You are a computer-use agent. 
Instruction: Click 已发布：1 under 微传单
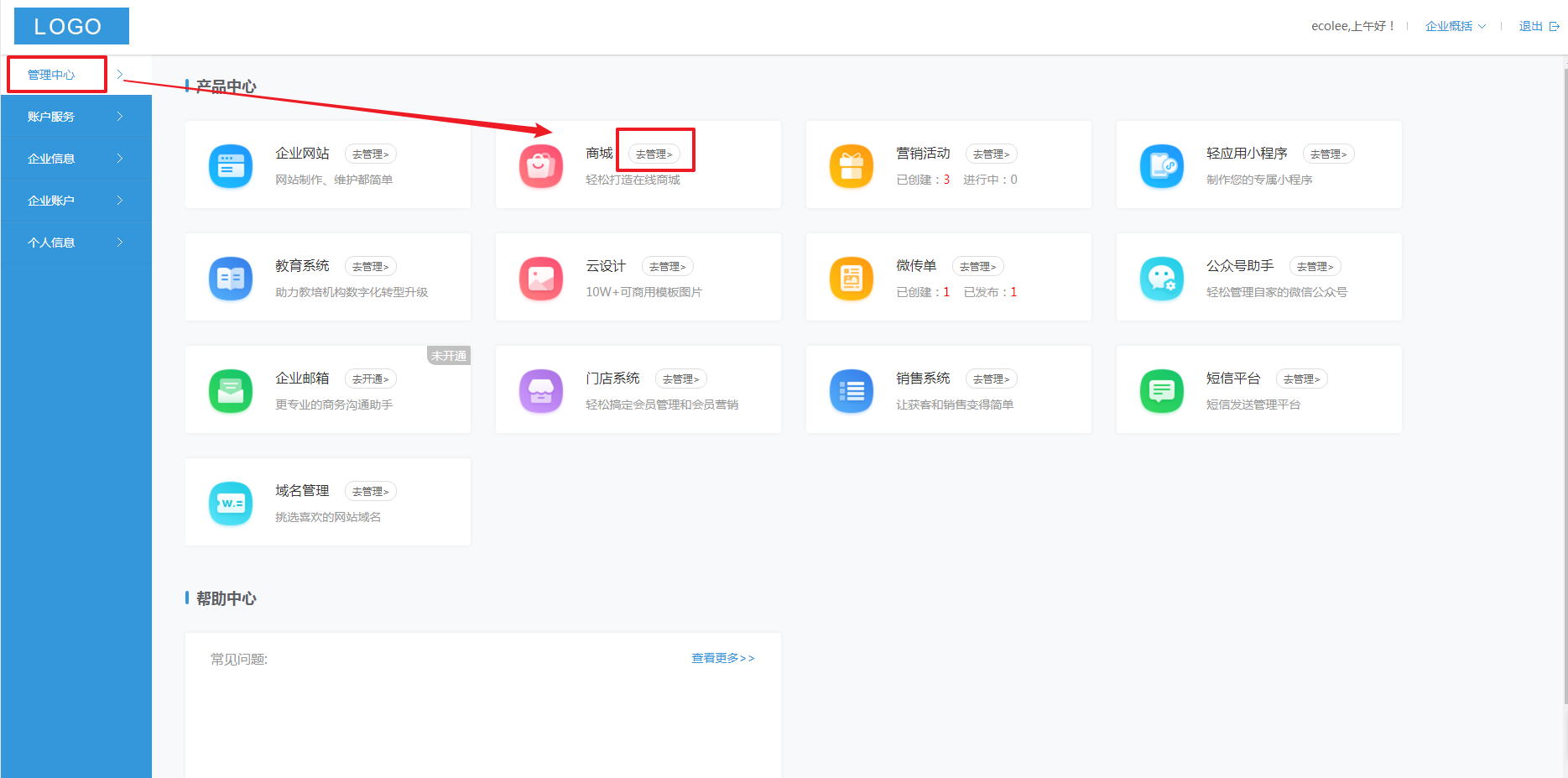[990, 292]
